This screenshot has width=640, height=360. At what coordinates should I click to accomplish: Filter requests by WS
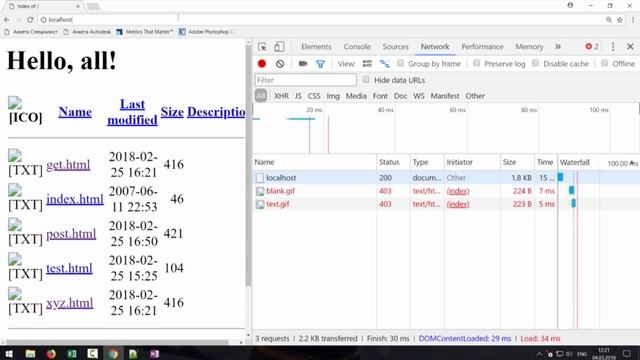tap(419, 96)
